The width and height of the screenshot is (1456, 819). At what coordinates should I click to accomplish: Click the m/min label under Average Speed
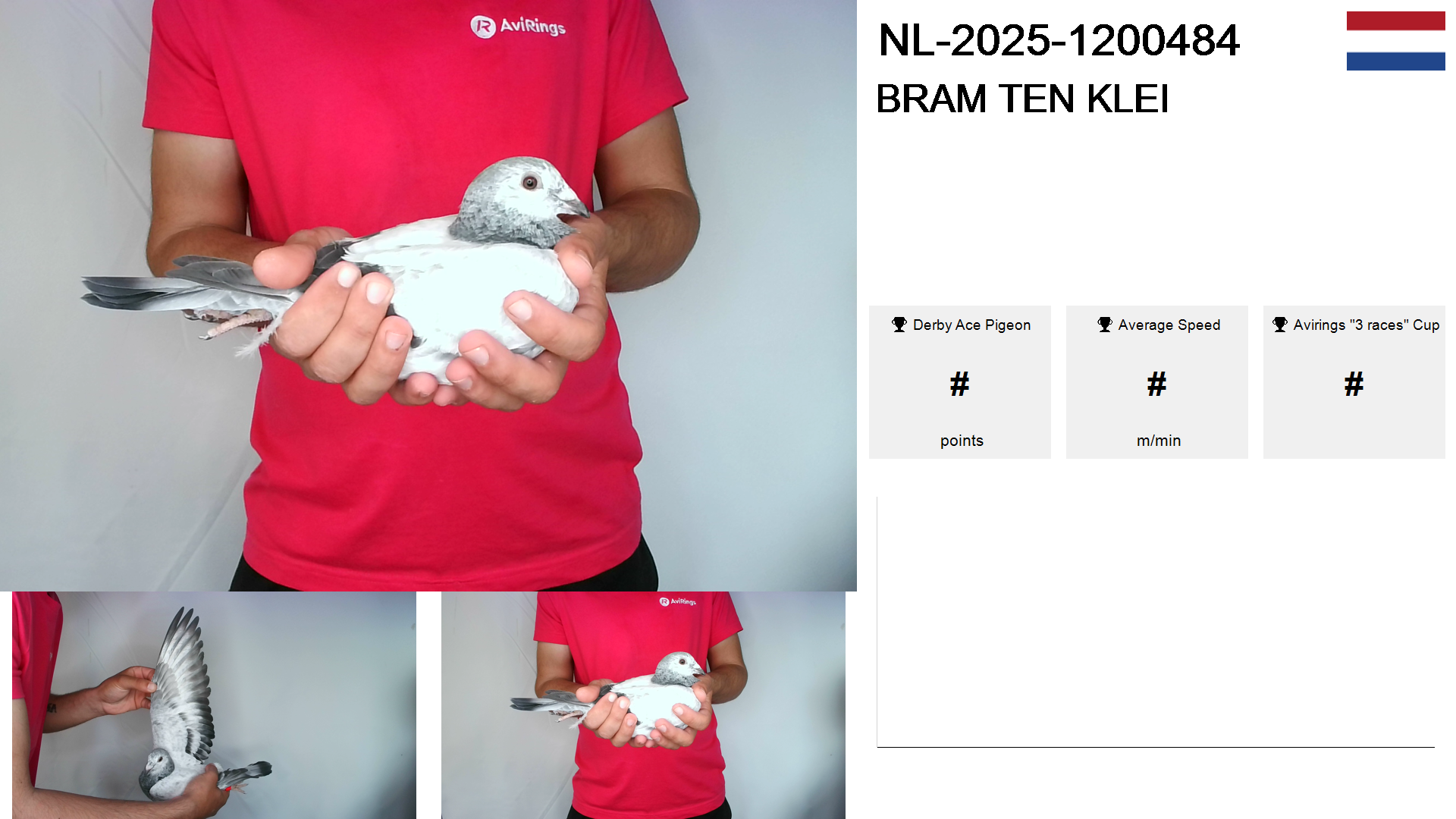pyautogui.click(x=1159, y=441)
